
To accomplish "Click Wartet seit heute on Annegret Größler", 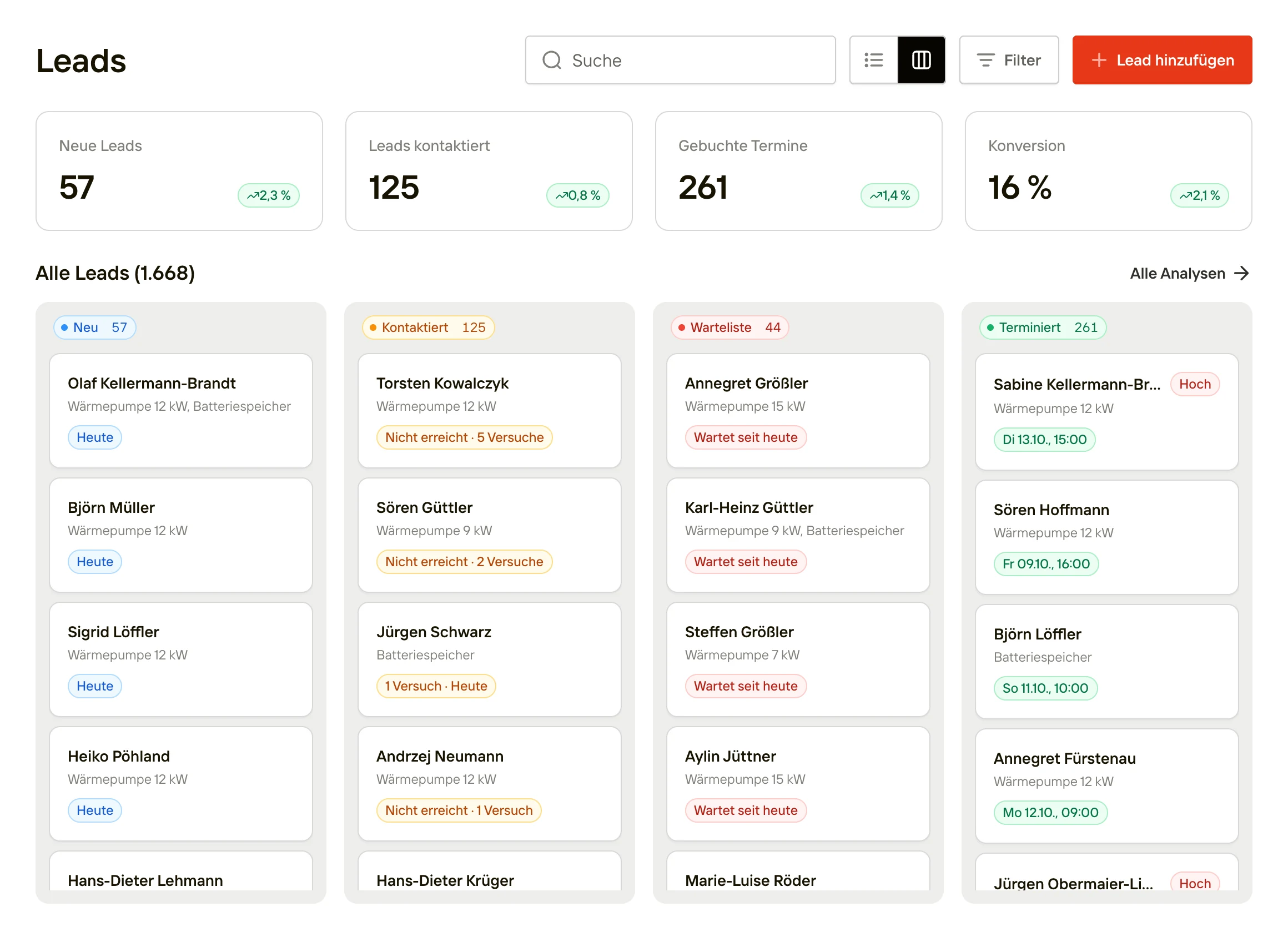I will (746, 438).
